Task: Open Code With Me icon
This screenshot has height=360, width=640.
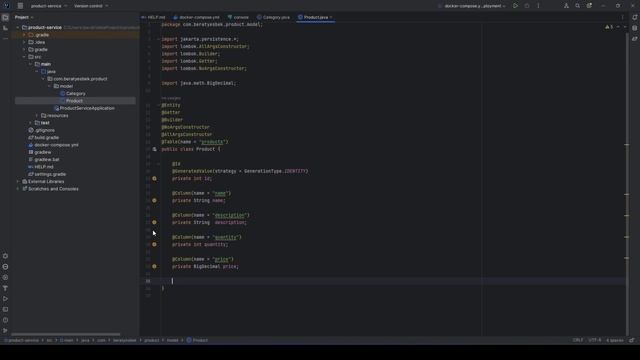Action: coord(566,6)
